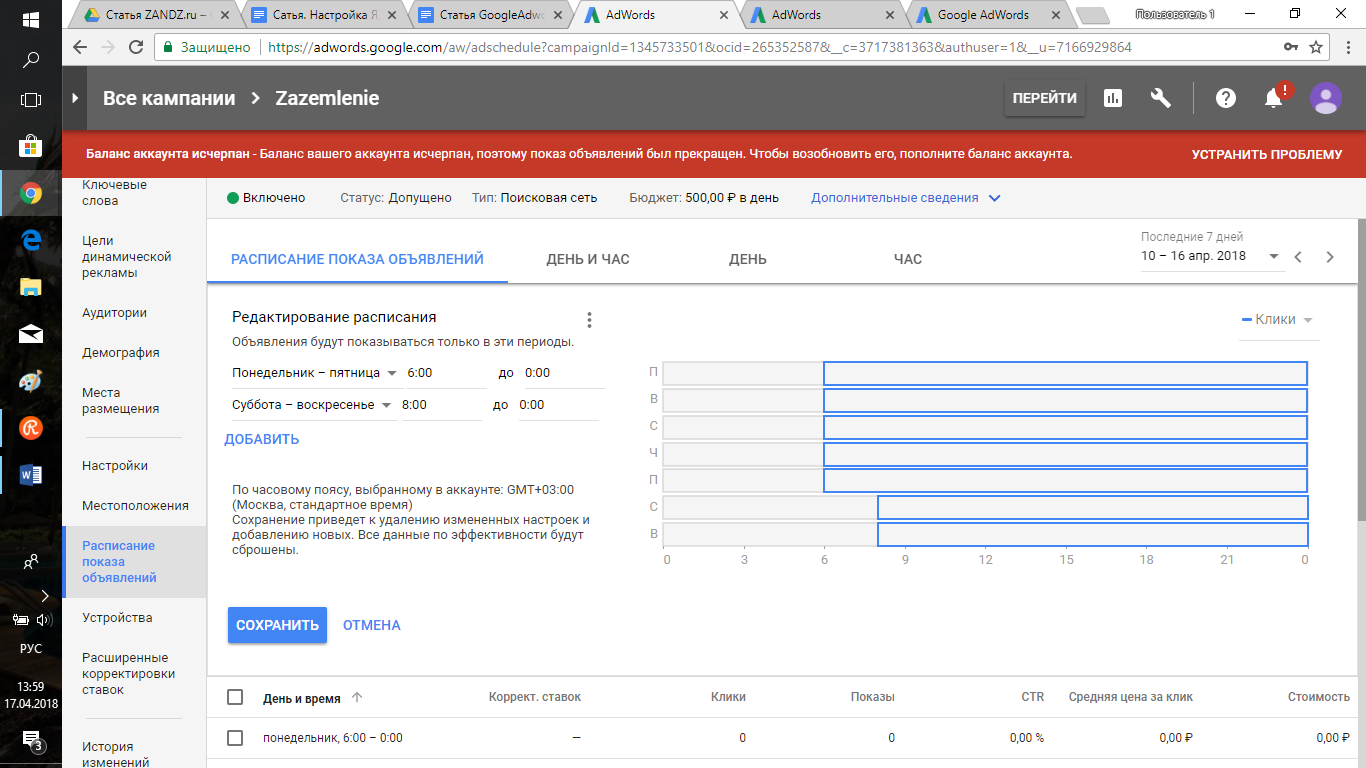Check the 'понедельник, 6:00 – 0:00' row checkbox
The image size is (1366, 768).
[235, 738]
